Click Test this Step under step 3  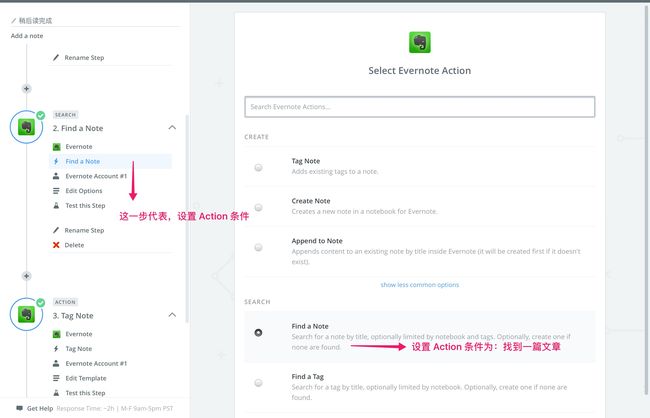pos(85,393)
